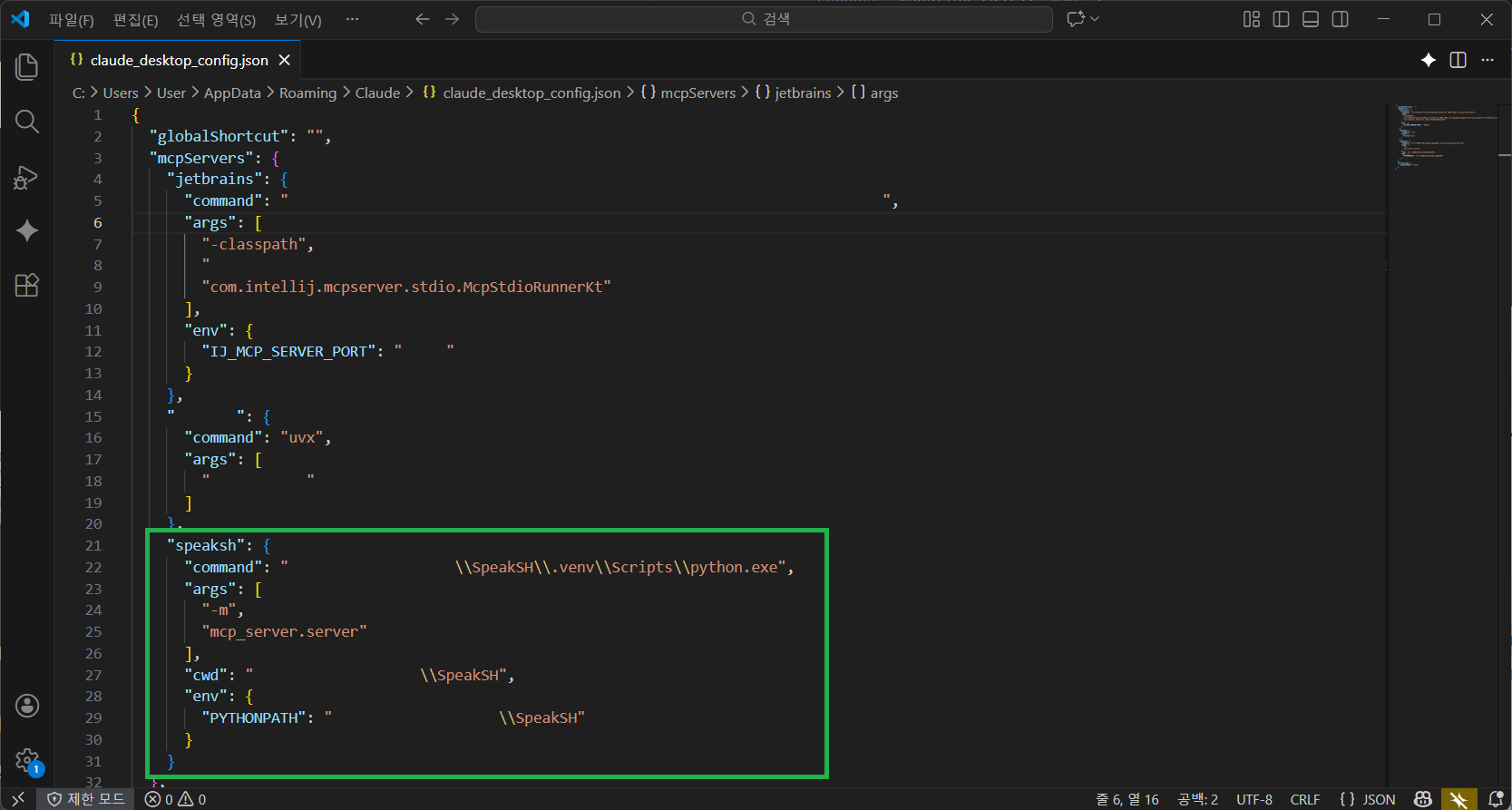Screen dimensions: 1512x810
Task: Open Customize Layout in the title bar
Action: click(1252, 19)
